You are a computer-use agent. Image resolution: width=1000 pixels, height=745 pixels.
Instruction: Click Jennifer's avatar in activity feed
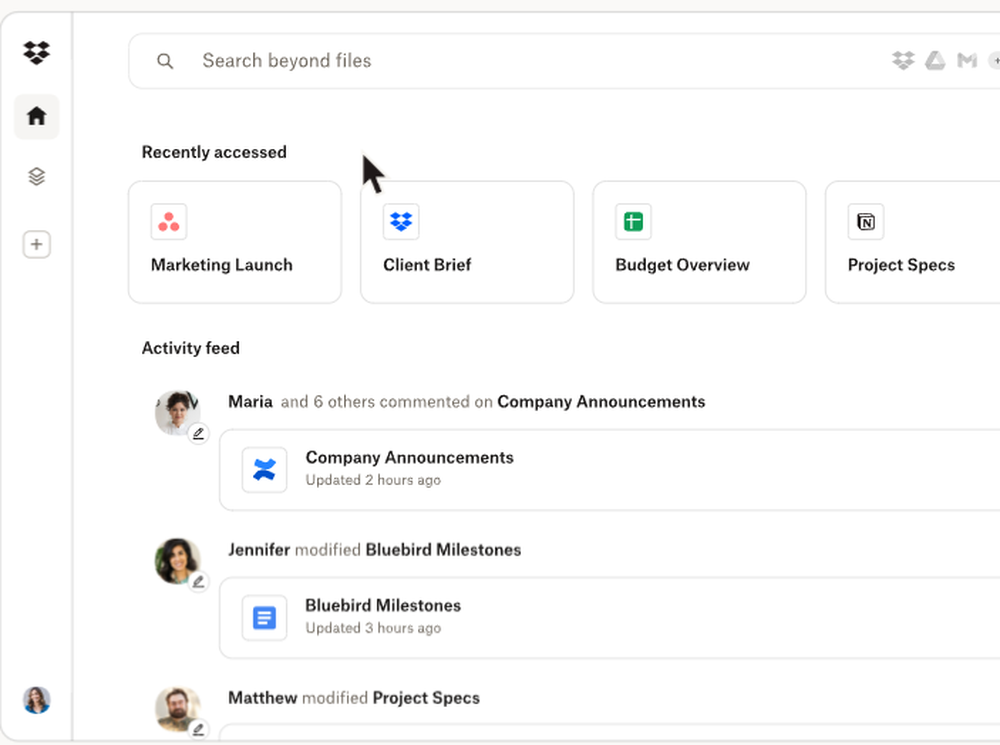177,561
